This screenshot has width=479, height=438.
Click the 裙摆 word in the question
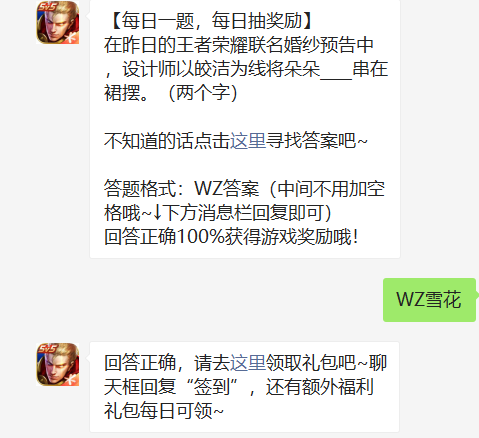(x=122, y=92)
